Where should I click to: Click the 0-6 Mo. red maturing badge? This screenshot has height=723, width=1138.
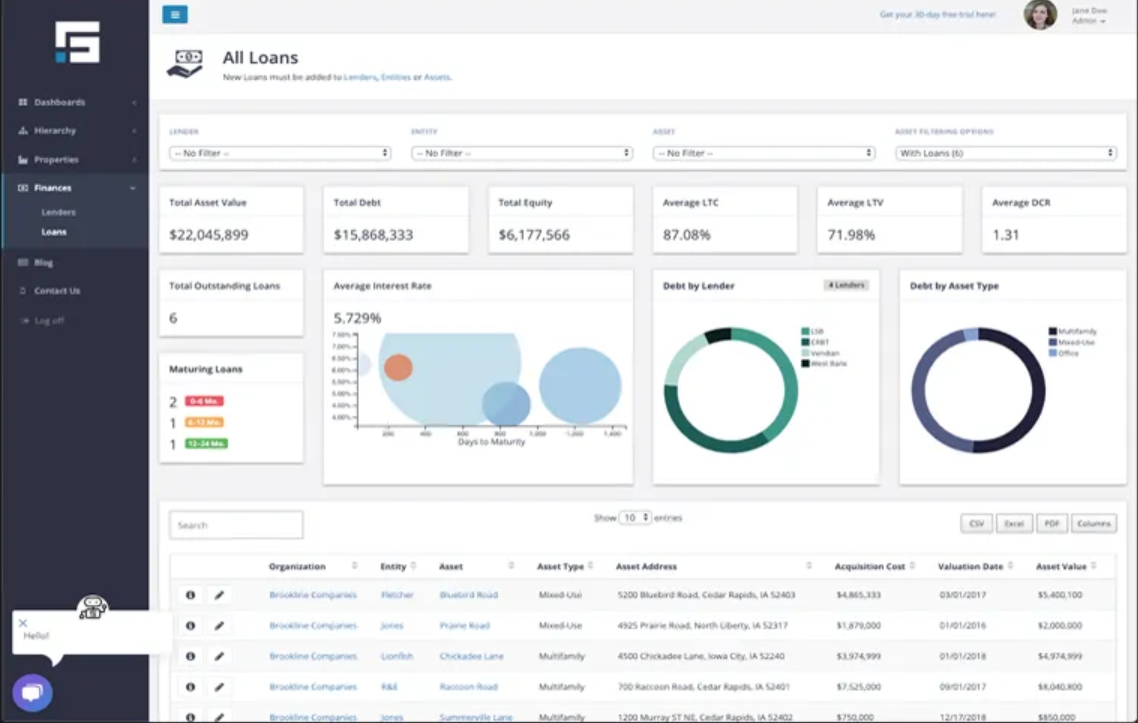pos(204,401)
